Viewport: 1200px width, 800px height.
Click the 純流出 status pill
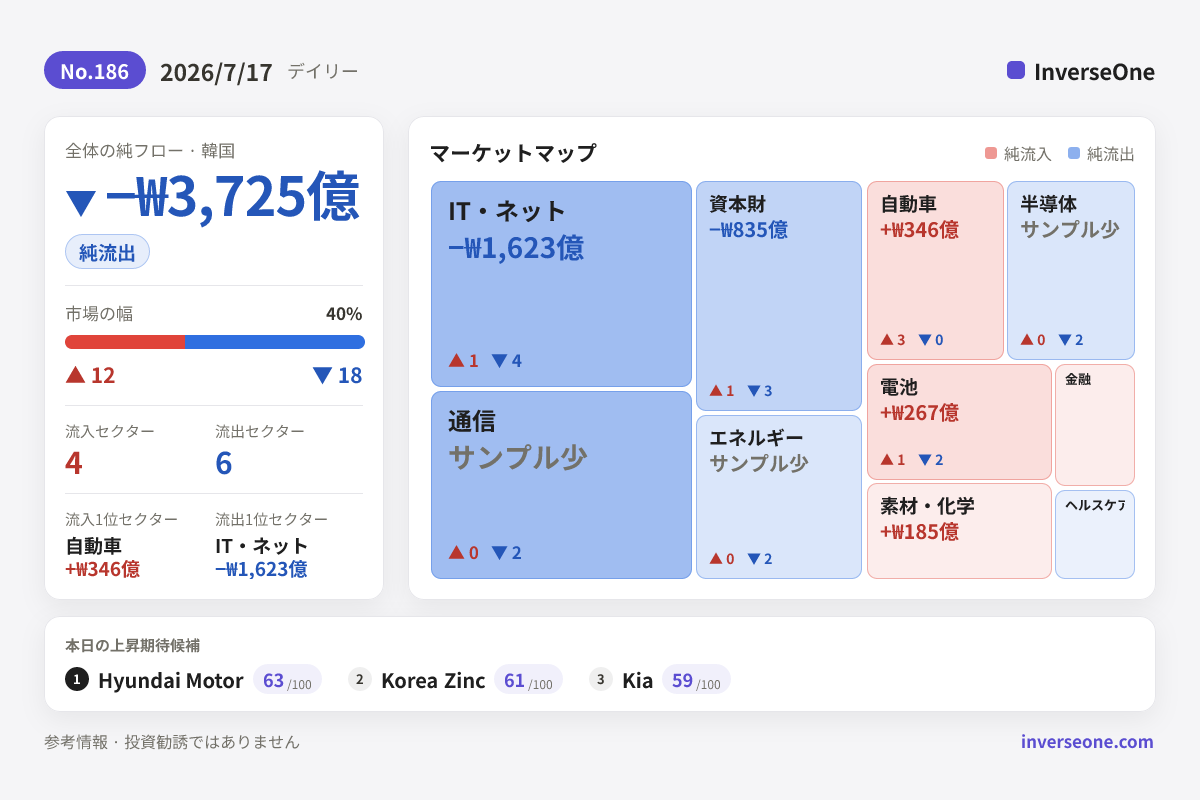(x=107, y=252)
